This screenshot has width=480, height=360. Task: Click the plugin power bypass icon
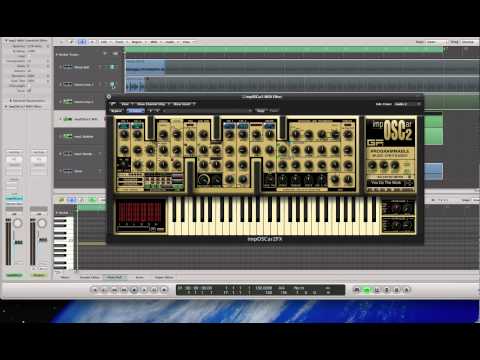coord(113,104)
